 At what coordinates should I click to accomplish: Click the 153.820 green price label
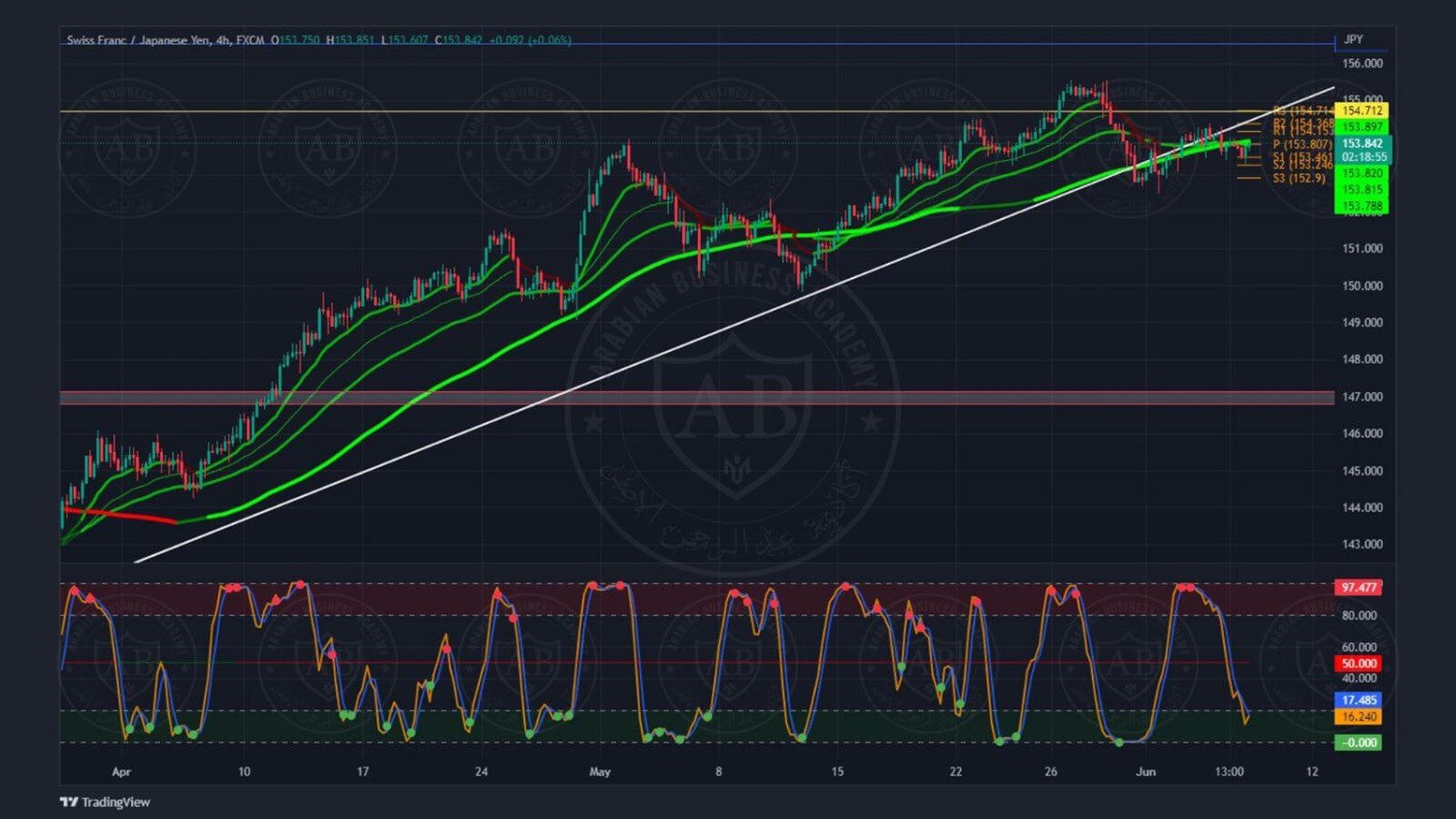click(x=1362, y=174)
